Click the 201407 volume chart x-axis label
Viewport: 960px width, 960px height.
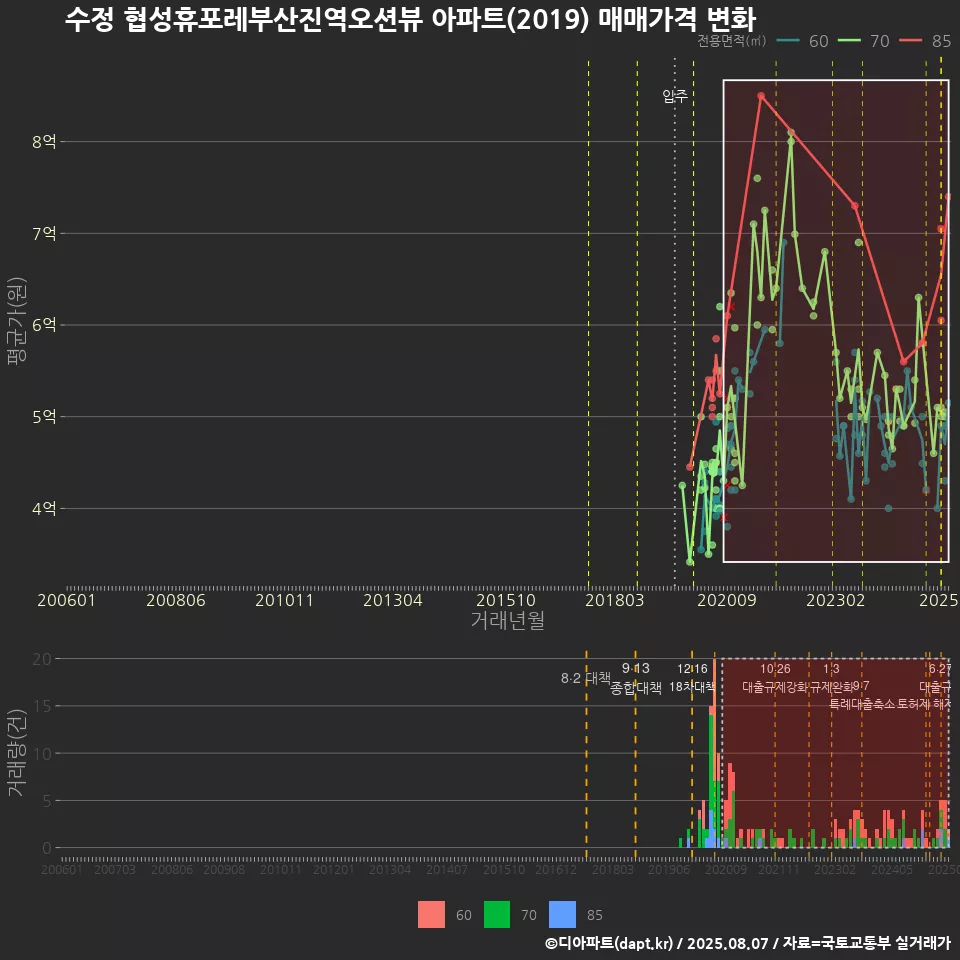[x=446, y=869]
